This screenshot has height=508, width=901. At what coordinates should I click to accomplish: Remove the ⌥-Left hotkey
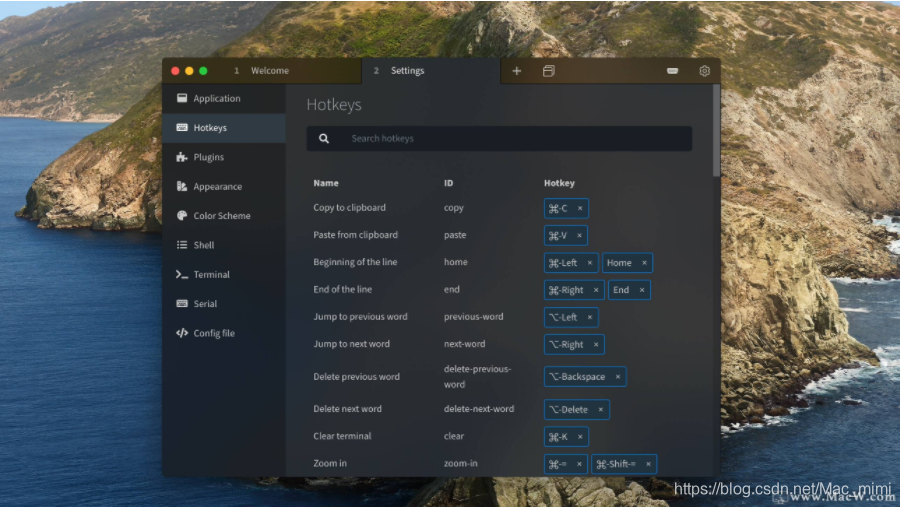(x=590, y=317)
